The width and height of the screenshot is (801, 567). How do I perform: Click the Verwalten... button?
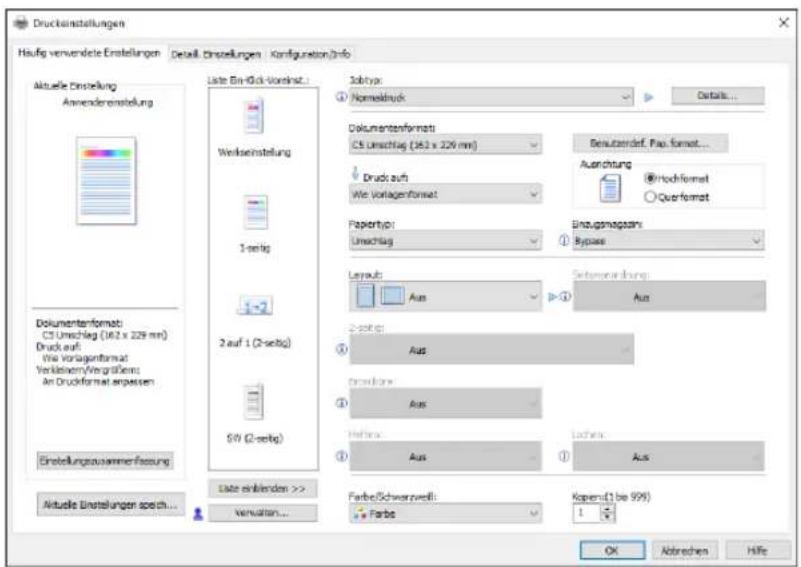pyautogui.click(x=263, y=513)
